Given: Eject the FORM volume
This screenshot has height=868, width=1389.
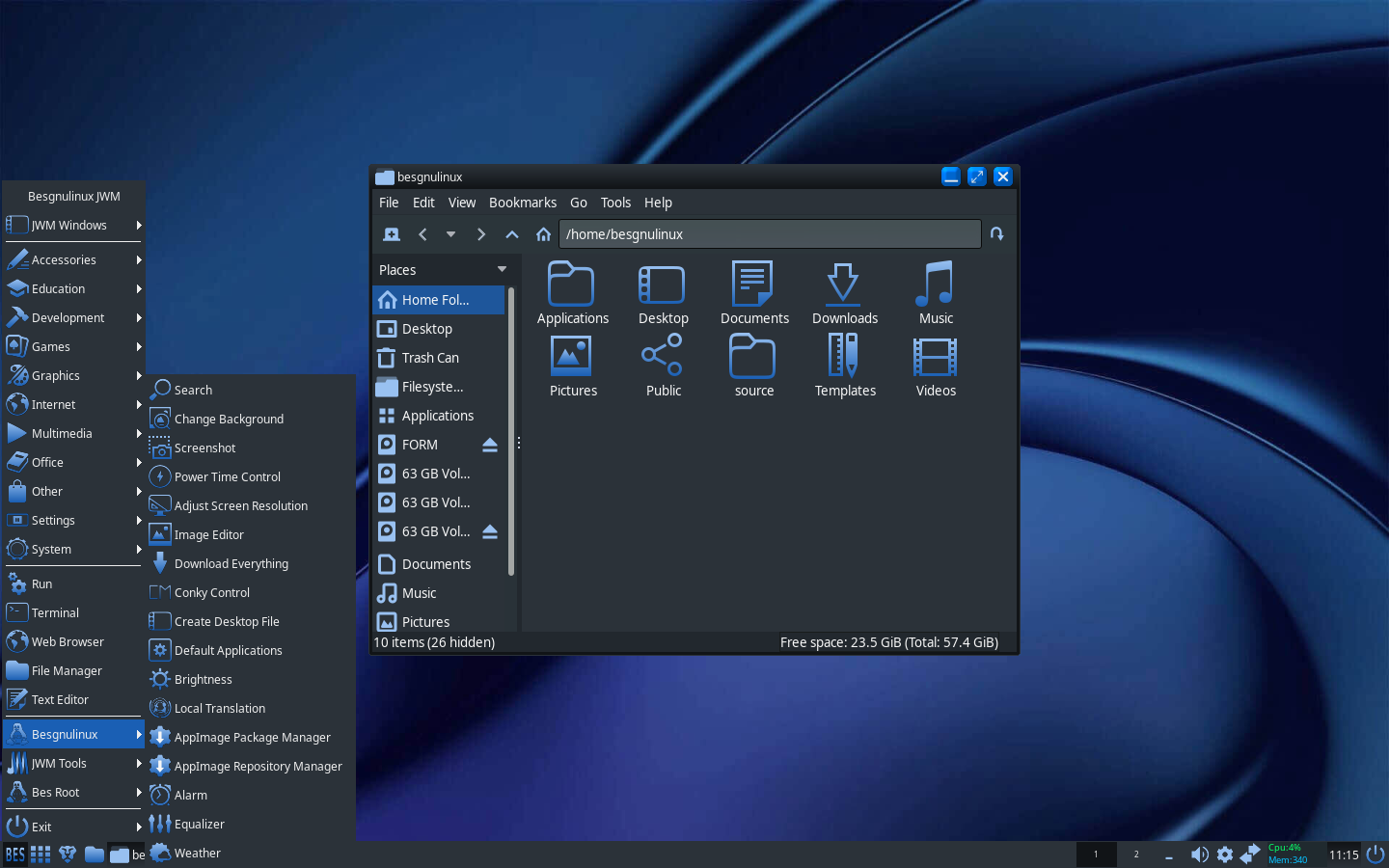Looking at the screenshot, I should [x=490, y=445].
